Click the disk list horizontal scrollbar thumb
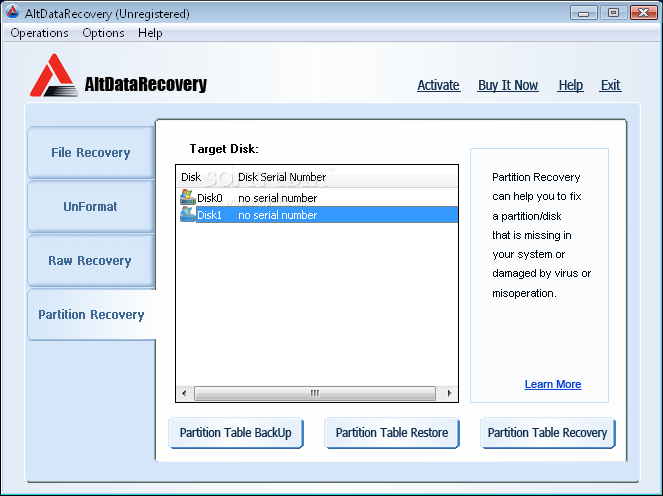Screen dimensions: 663x496 pos(315,393)
